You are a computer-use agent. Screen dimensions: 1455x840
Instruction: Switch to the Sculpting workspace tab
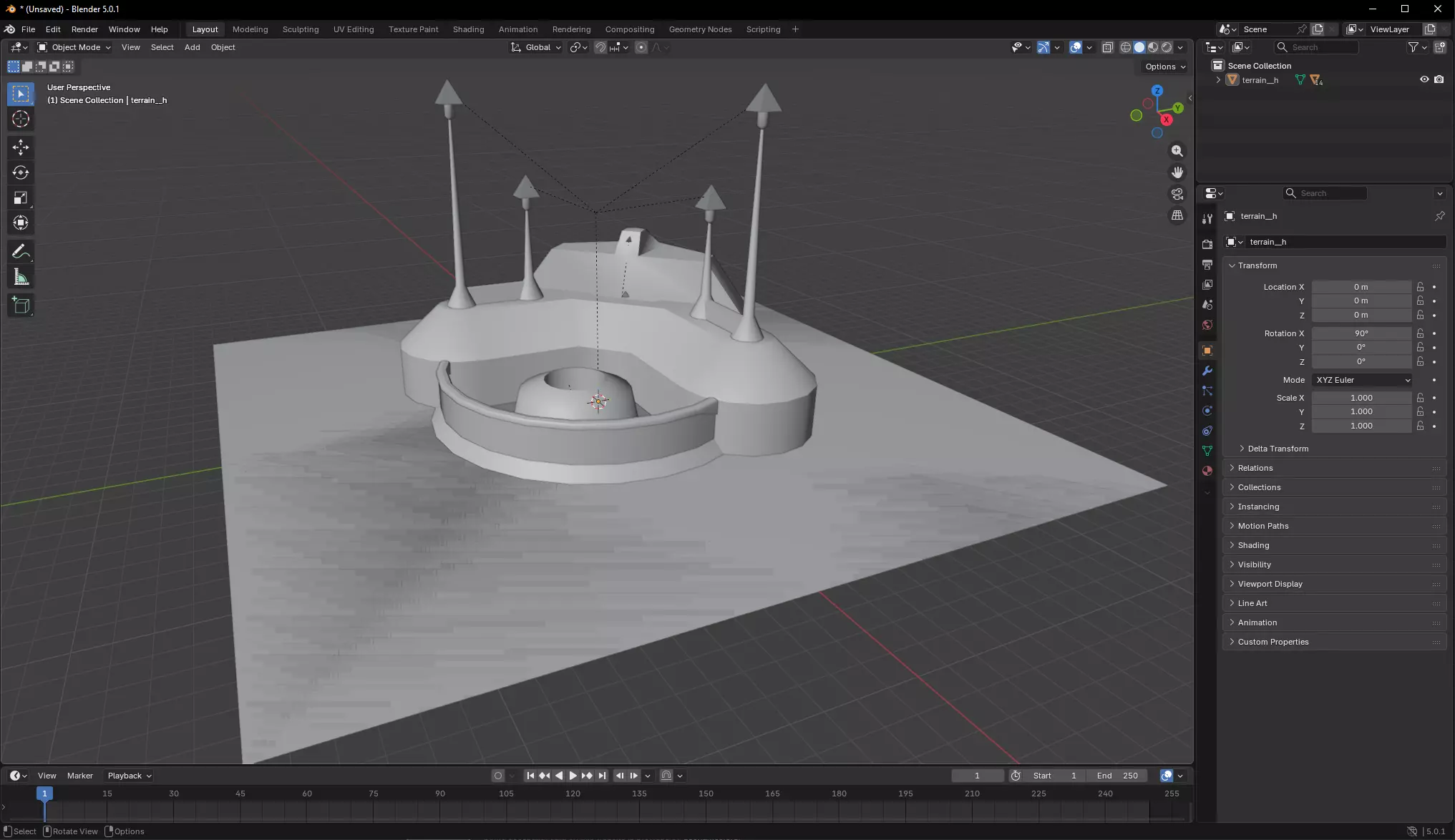300,29
